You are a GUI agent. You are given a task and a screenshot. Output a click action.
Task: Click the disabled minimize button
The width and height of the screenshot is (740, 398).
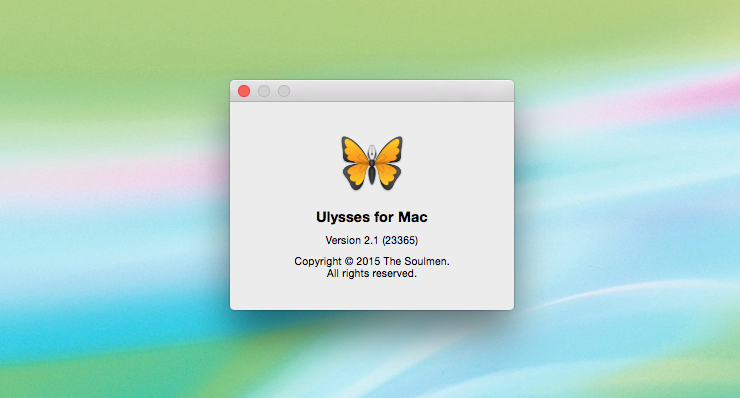point(264,91)
